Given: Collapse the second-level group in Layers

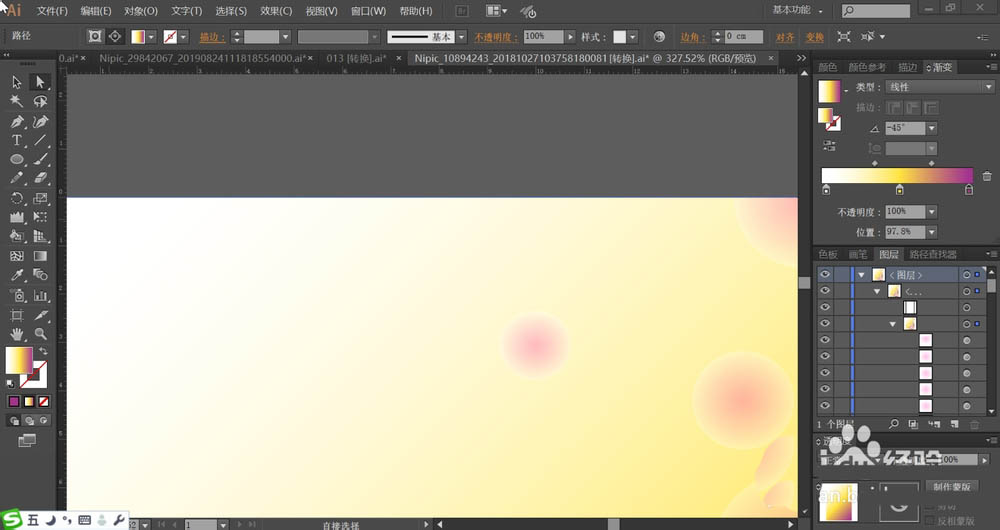Looking at the screenshot, I should click(x=877, y=291).
